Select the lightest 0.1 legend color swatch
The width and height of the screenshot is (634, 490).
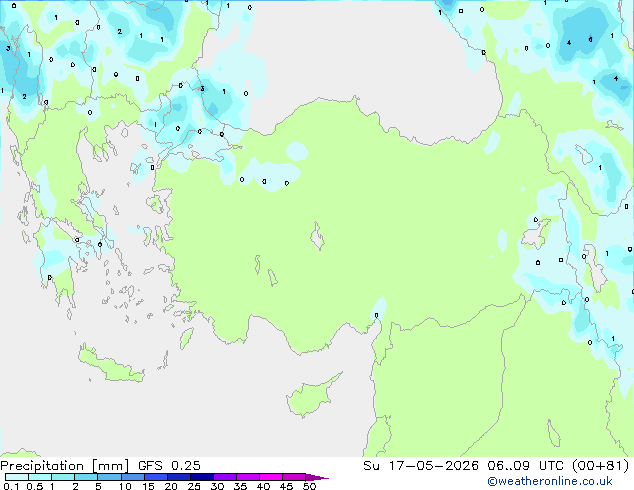(x=17, y=477)
